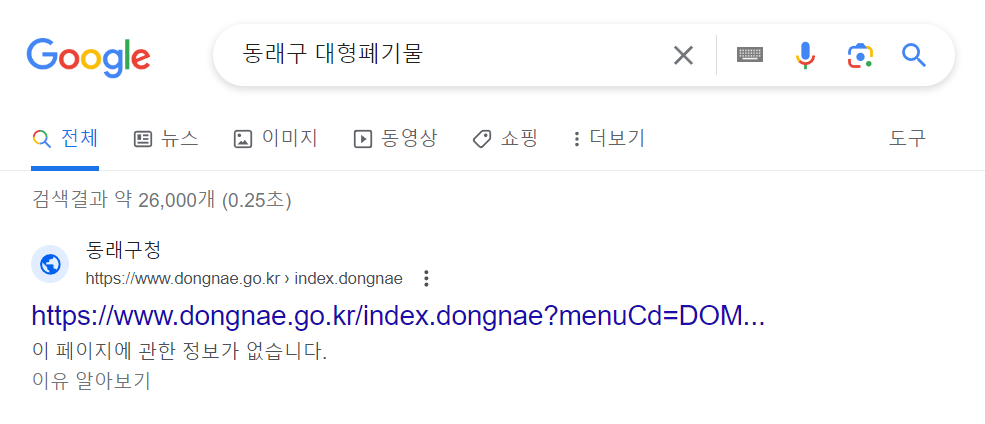This screenshot has width=985, height=424.
Task: Start voice search with the microphone icon
Action: tap(805, 55)
